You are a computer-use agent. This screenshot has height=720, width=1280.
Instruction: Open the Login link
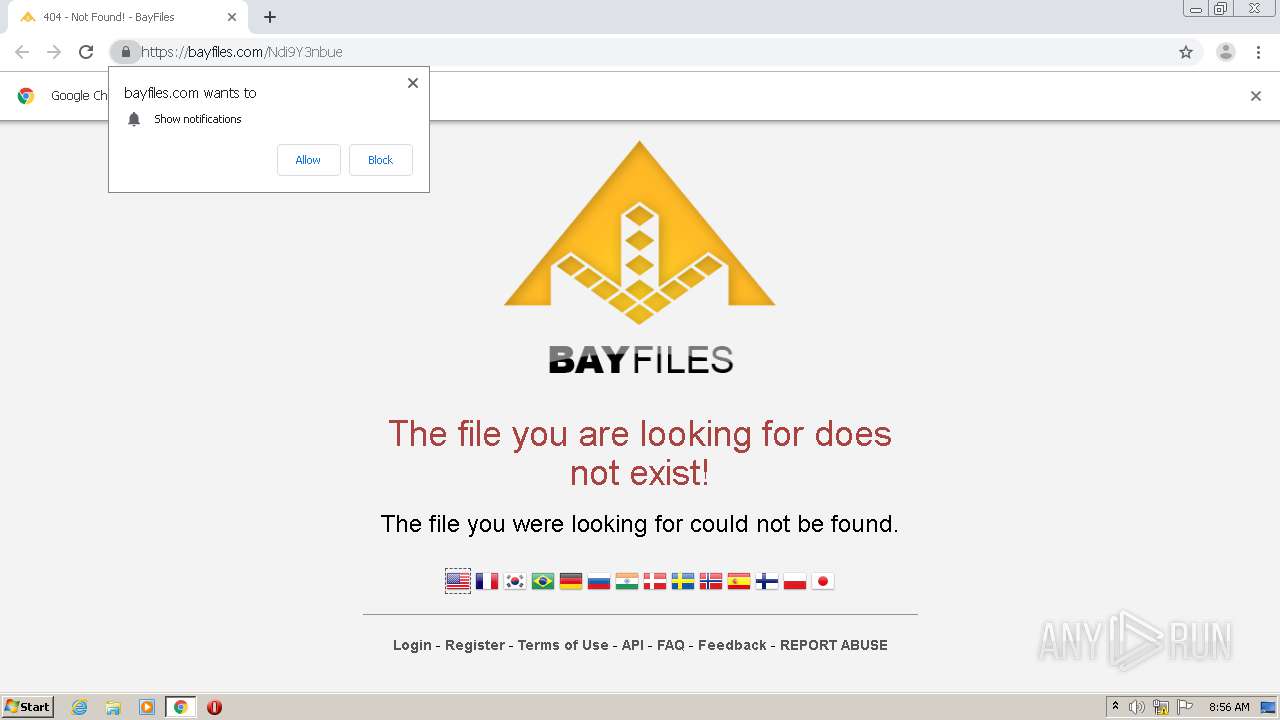point(412,645)
